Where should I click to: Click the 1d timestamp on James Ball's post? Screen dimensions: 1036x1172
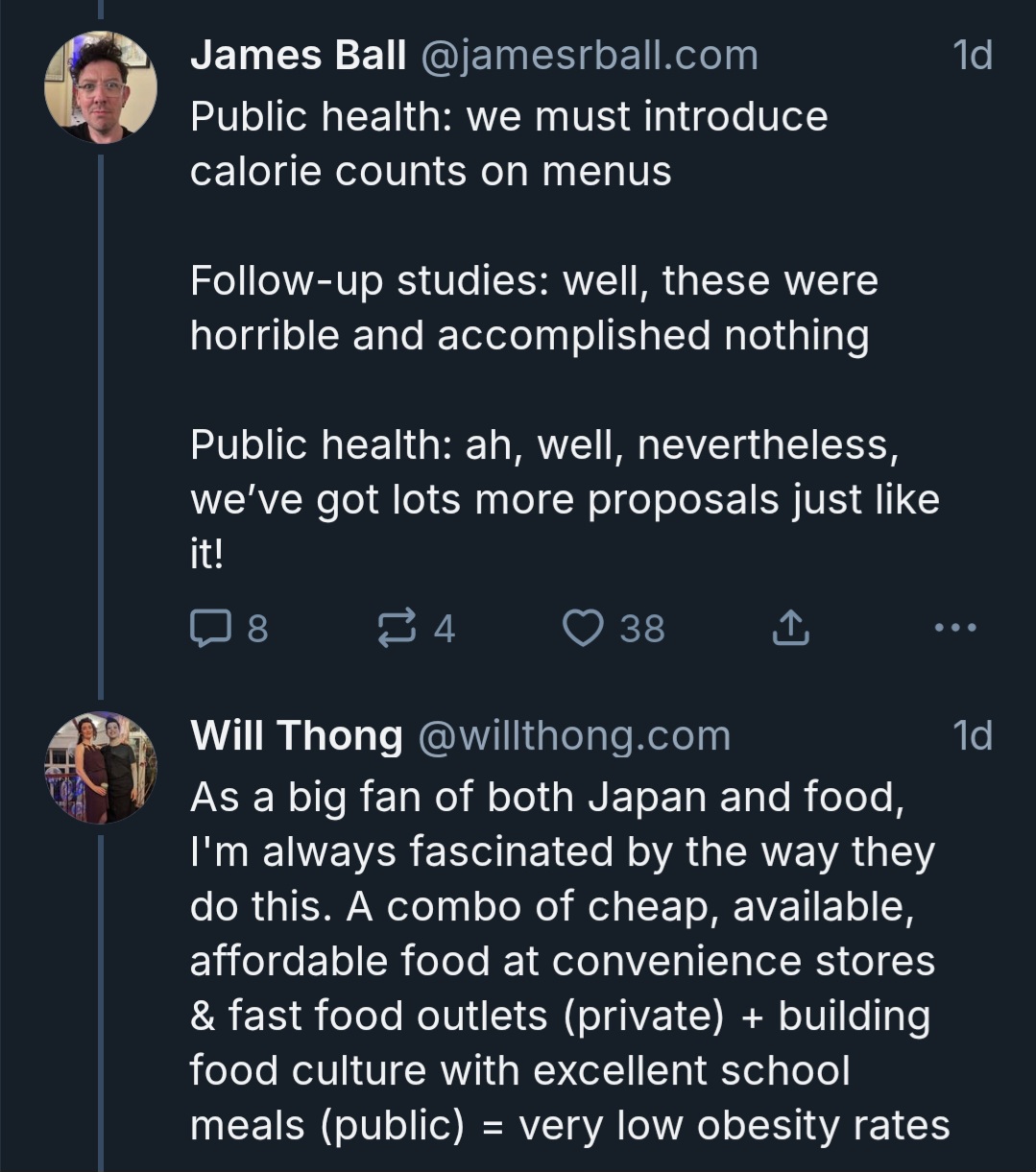tap(972, 56)
